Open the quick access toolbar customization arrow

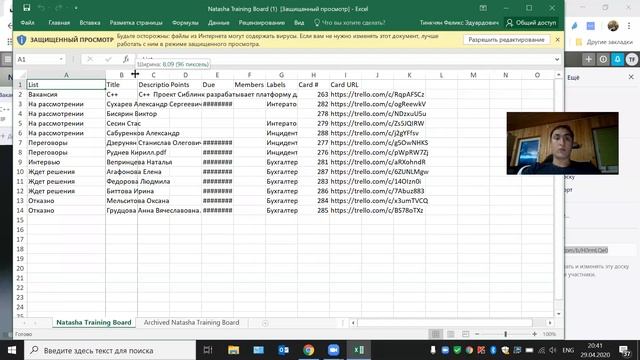pyautogui.click(x=76, y=8)
